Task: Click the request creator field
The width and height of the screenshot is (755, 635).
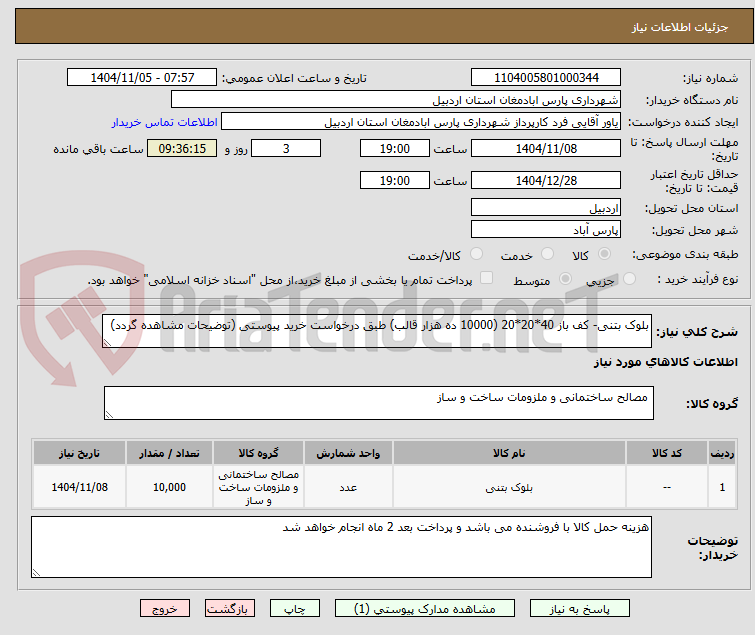Action: (421, 122)
